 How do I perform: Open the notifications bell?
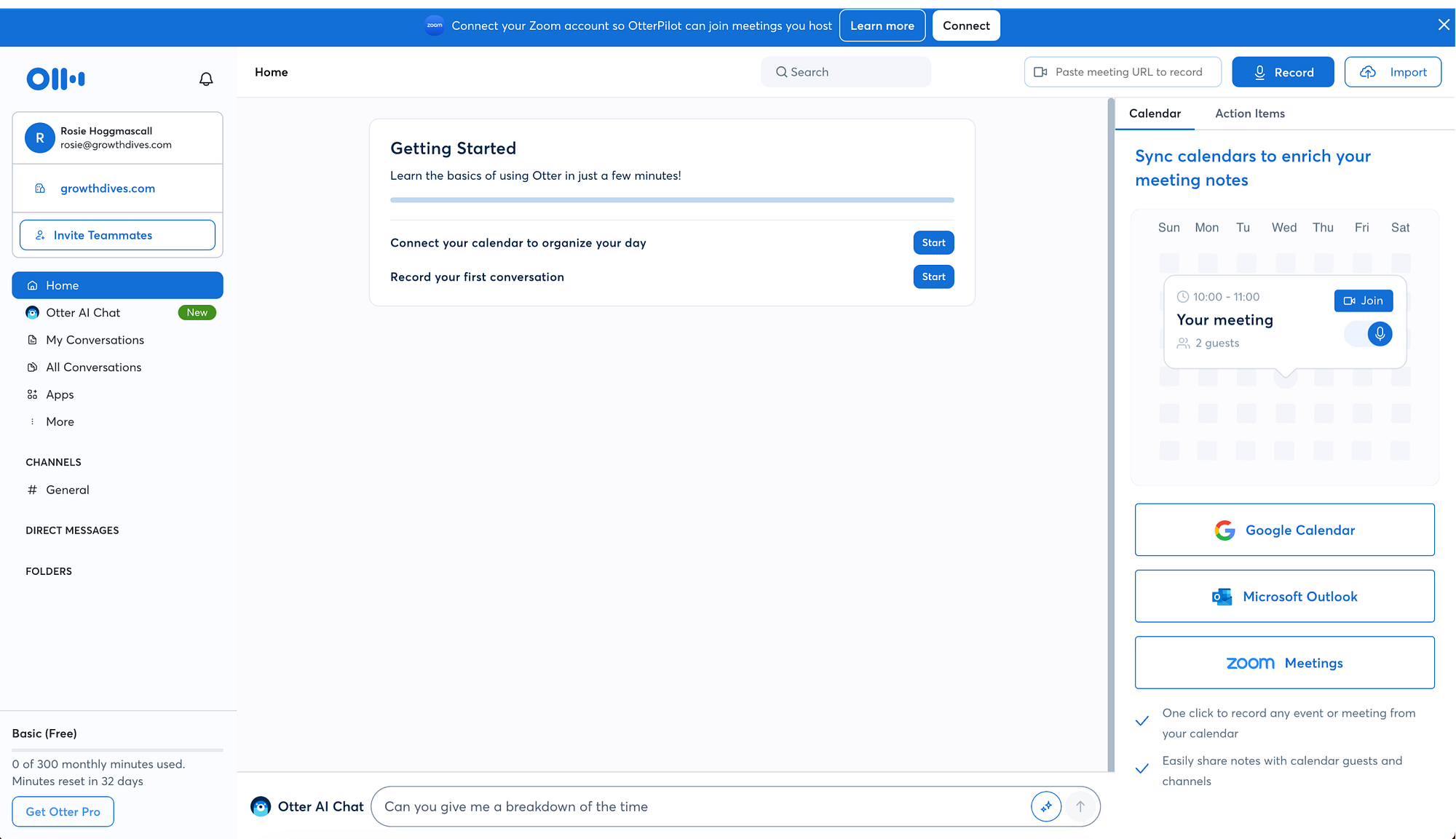206,79
